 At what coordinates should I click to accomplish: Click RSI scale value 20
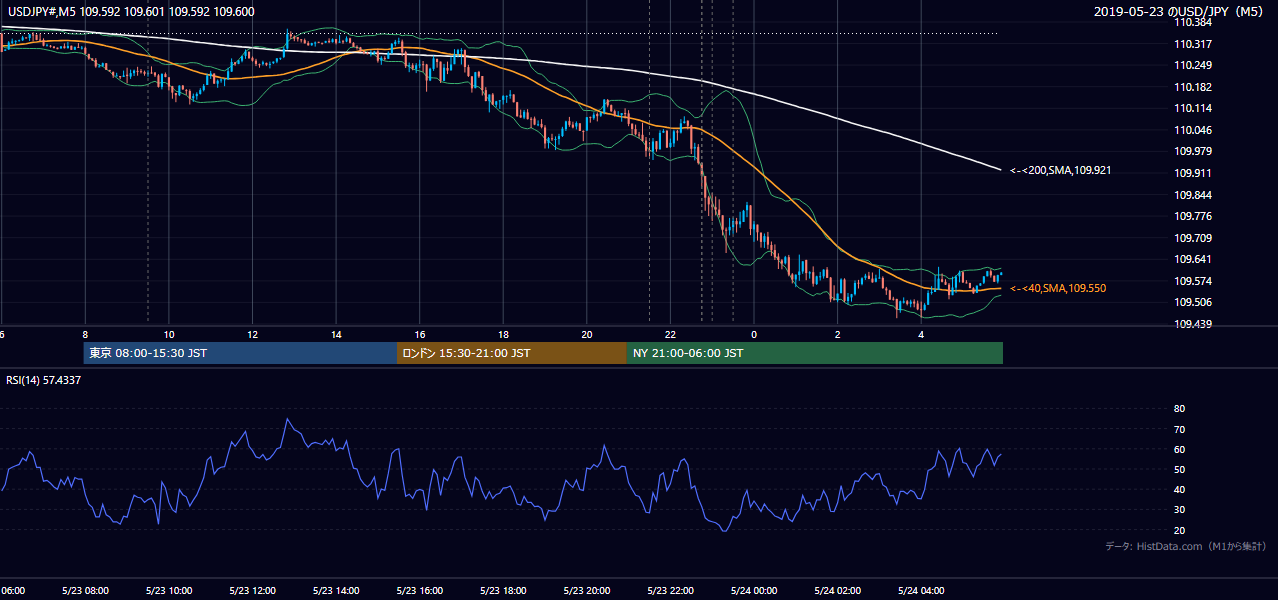[x=1180, y=530]
